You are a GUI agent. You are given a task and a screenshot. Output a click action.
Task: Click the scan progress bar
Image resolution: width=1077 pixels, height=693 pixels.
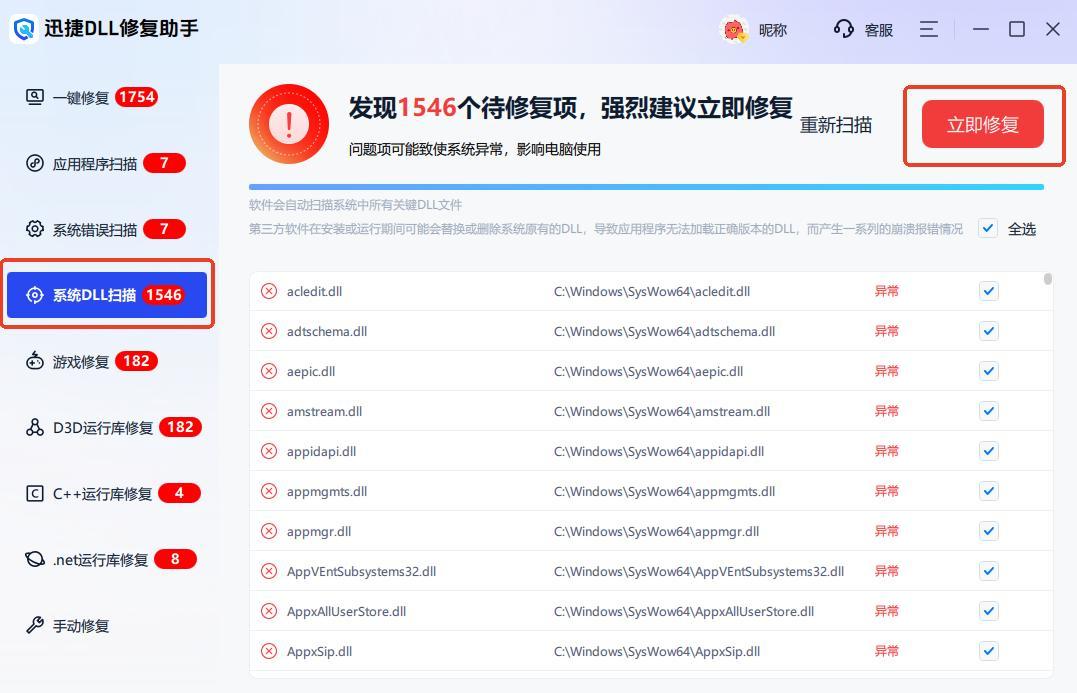pos(646,187)
